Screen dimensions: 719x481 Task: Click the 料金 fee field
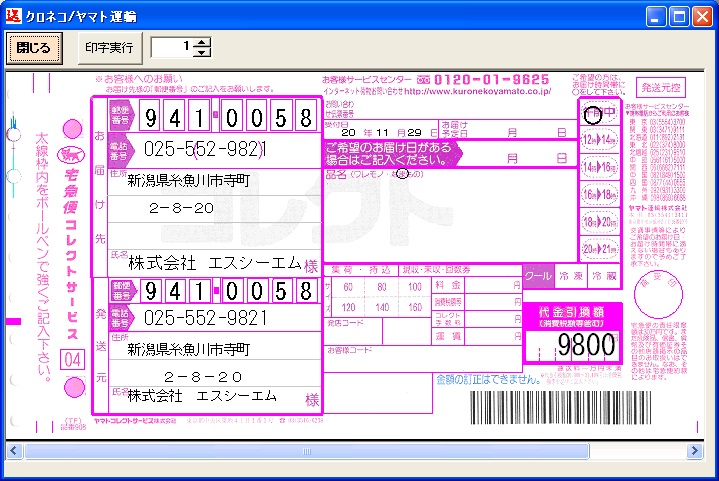coord(493,285)
